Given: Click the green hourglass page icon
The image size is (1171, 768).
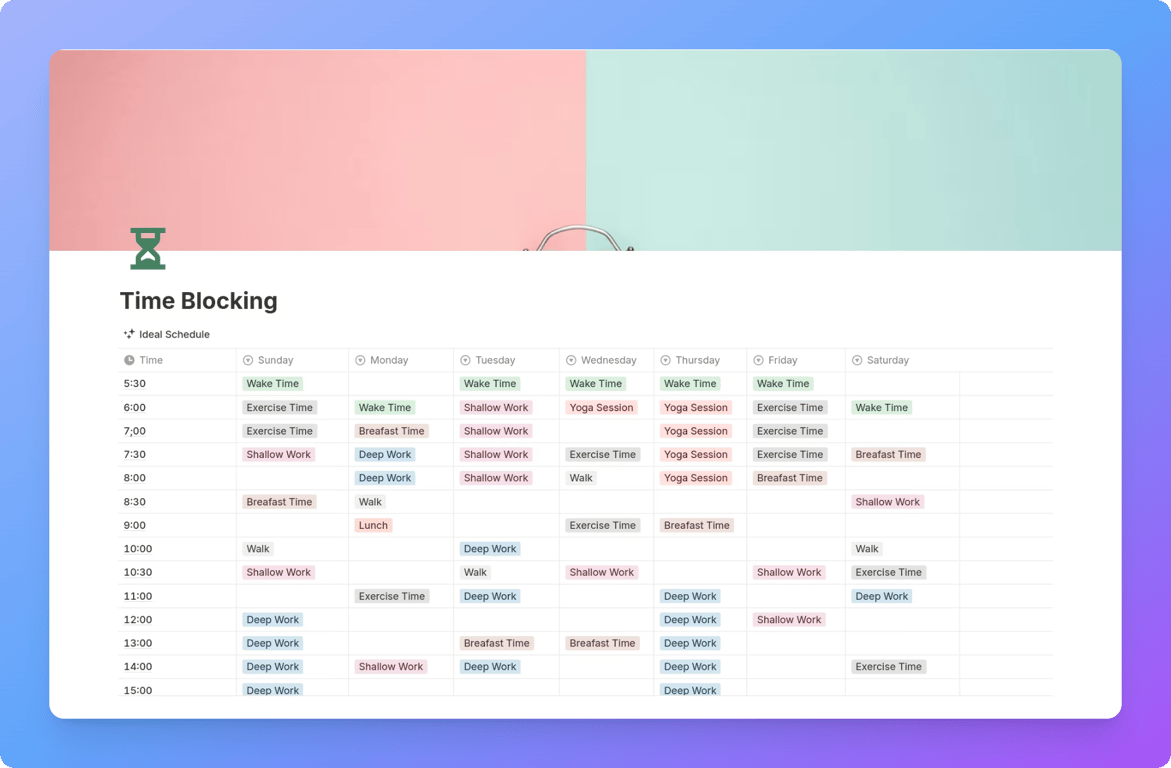Looking at the screenshot, I should [x=148, y=249].
